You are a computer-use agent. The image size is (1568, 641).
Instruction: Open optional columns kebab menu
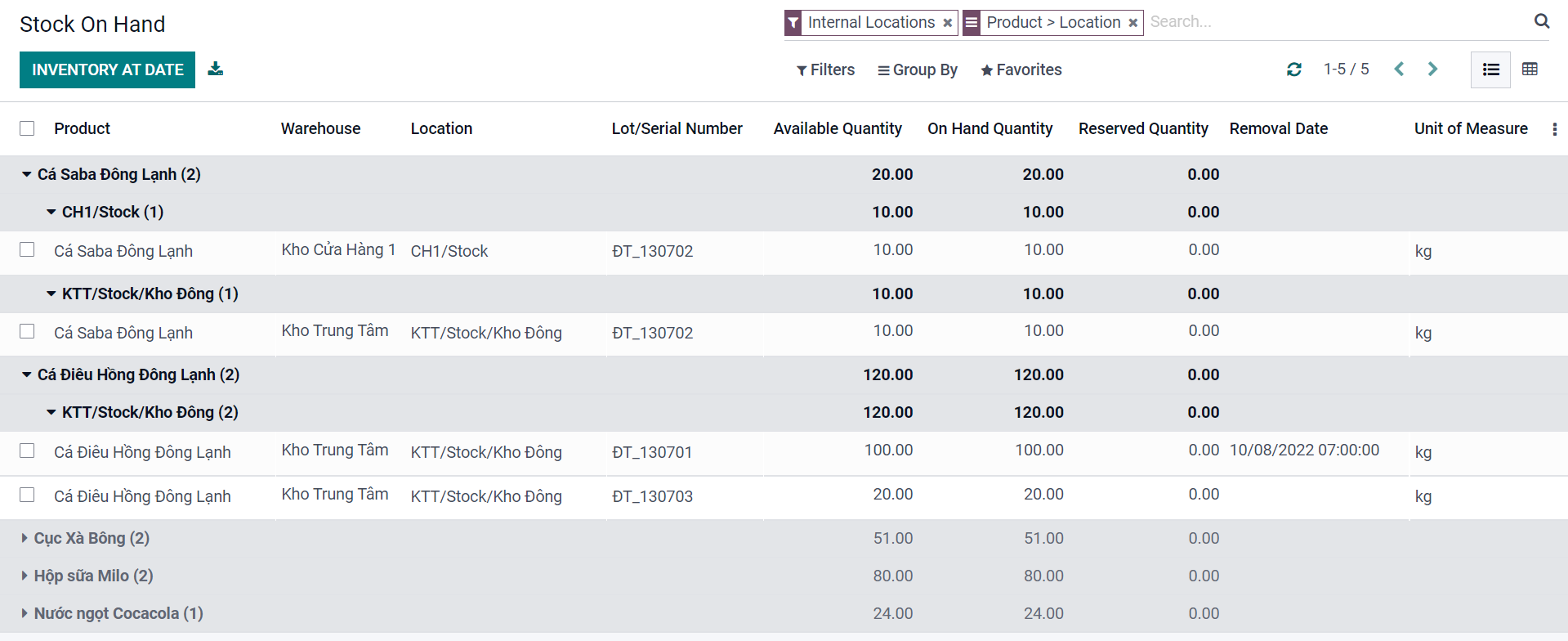[1554, 129]
